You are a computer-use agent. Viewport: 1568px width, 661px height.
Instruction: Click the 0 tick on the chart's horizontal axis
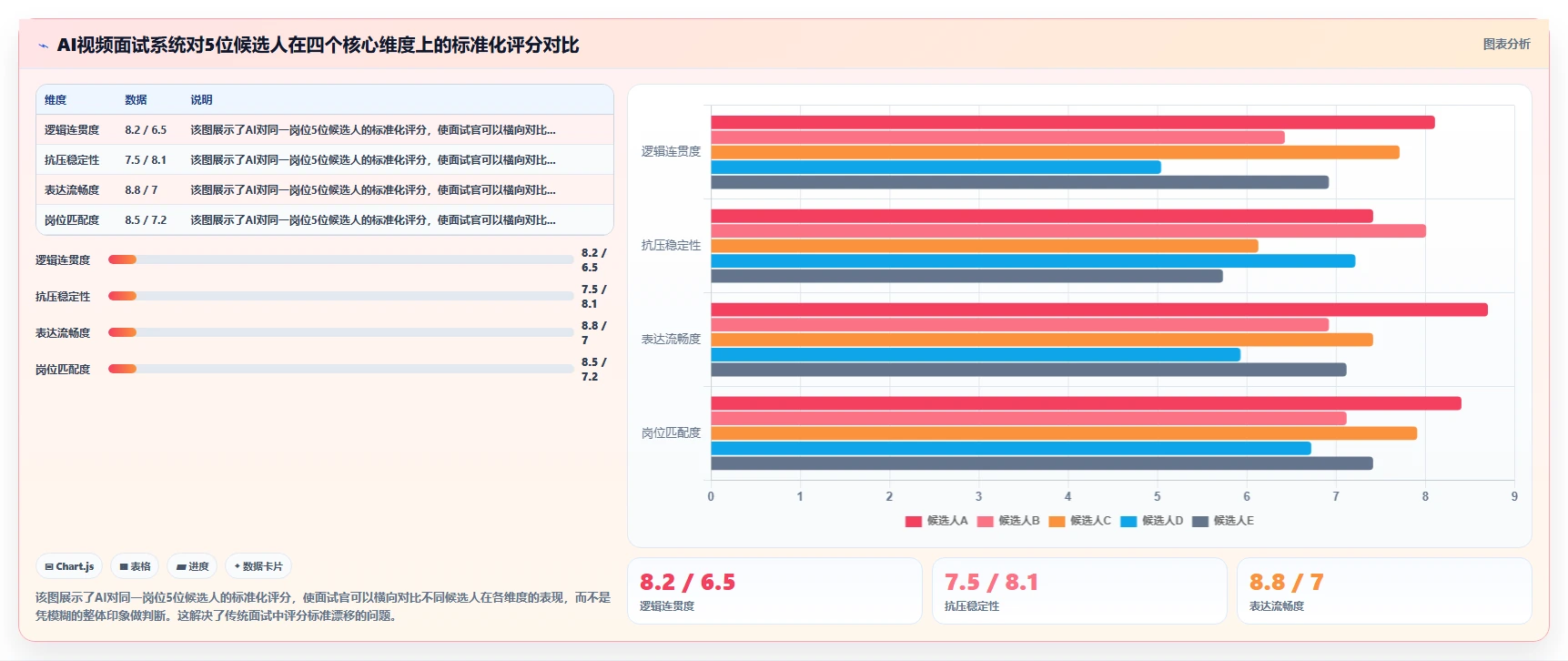pos(711,496)
